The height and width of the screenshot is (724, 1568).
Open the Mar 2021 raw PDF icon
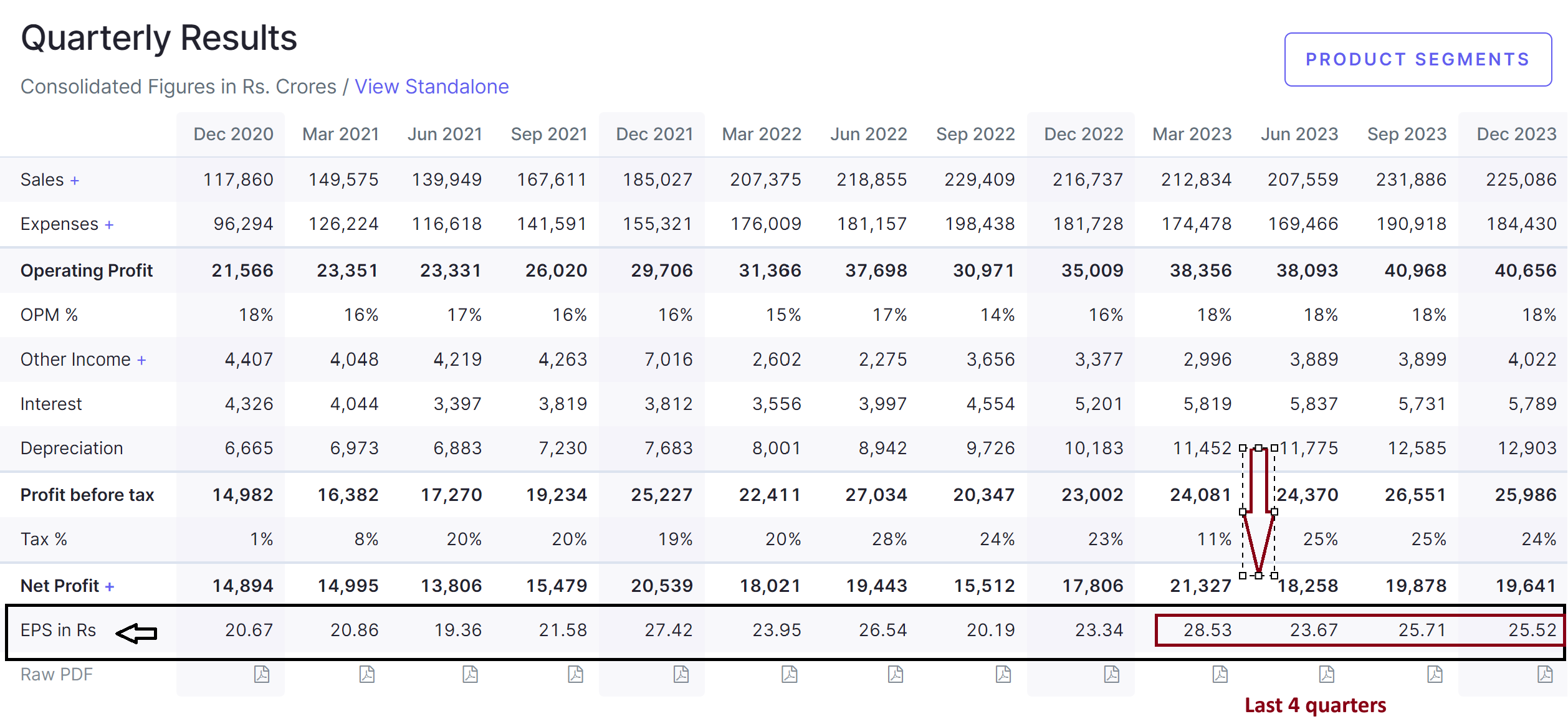point(367,674)
